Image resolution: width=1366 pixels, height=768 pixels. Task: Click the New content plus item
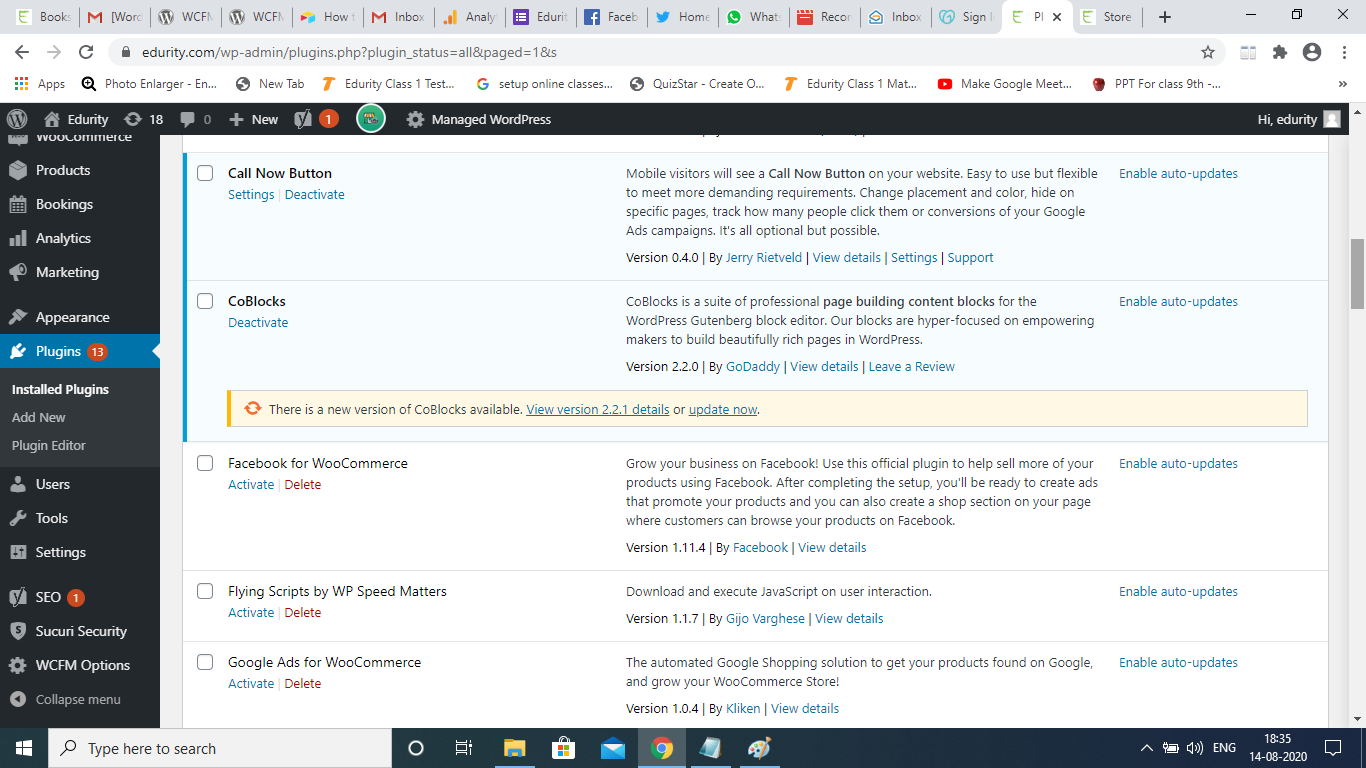point(253,119)
